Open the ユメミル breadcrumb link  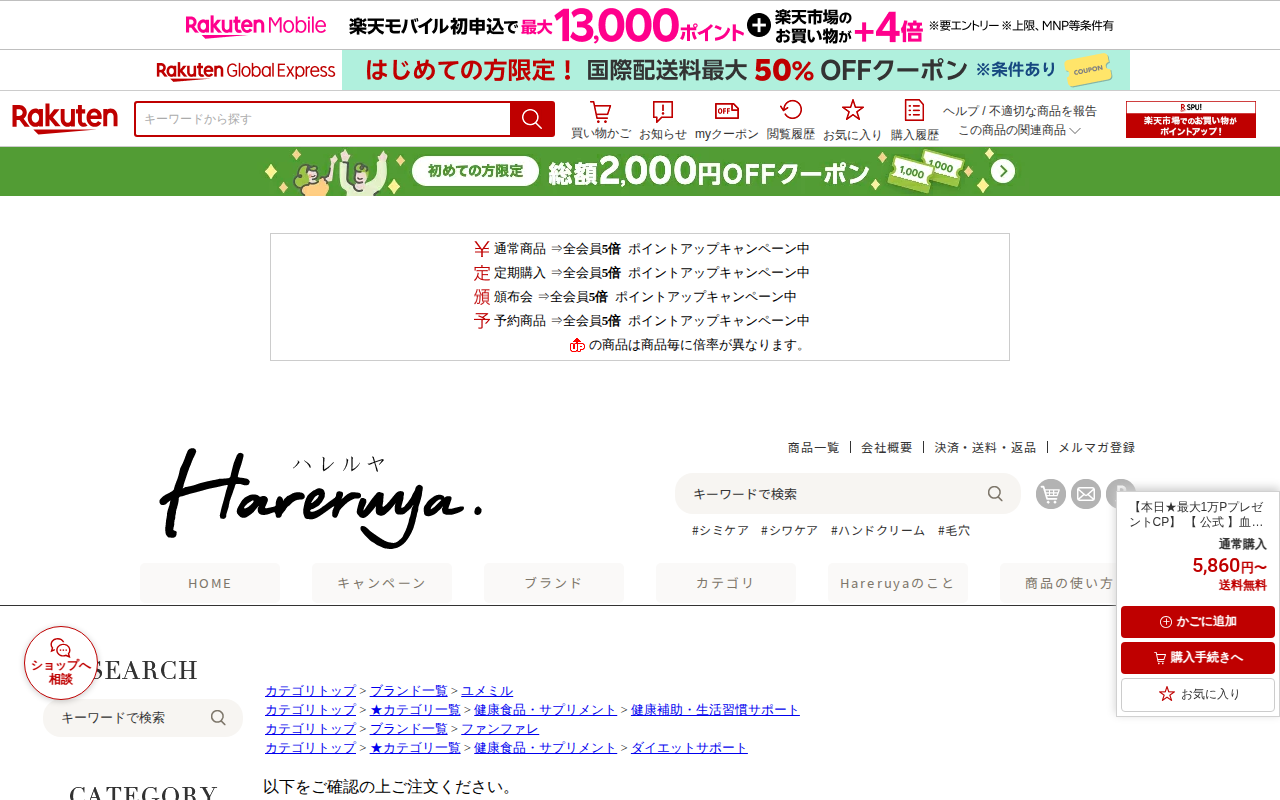[487, 691]
